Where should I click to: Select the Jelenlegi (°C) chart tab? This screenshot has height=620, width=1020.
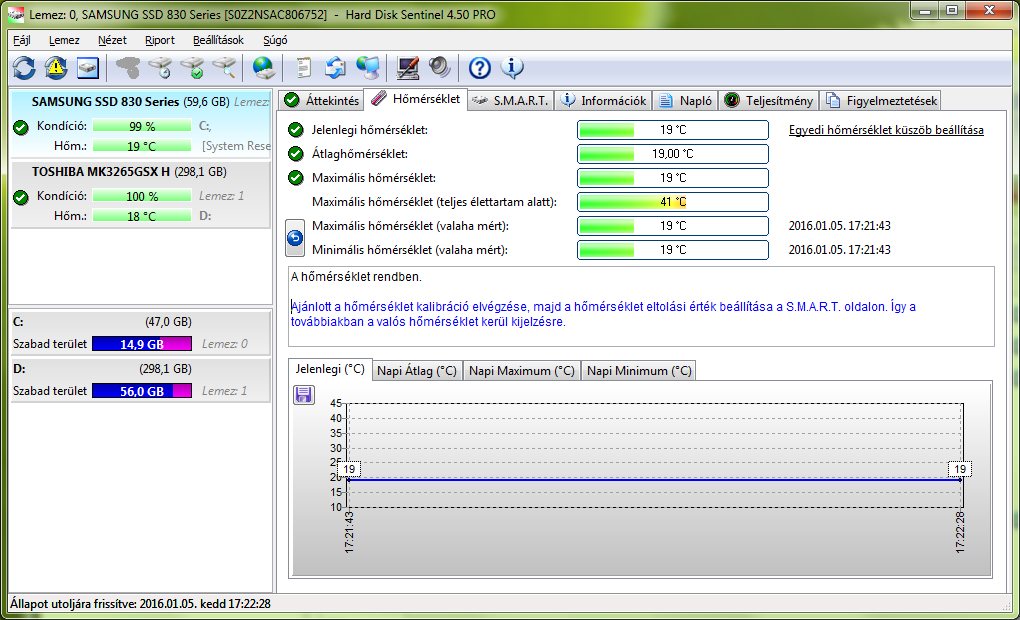point(330,369)
